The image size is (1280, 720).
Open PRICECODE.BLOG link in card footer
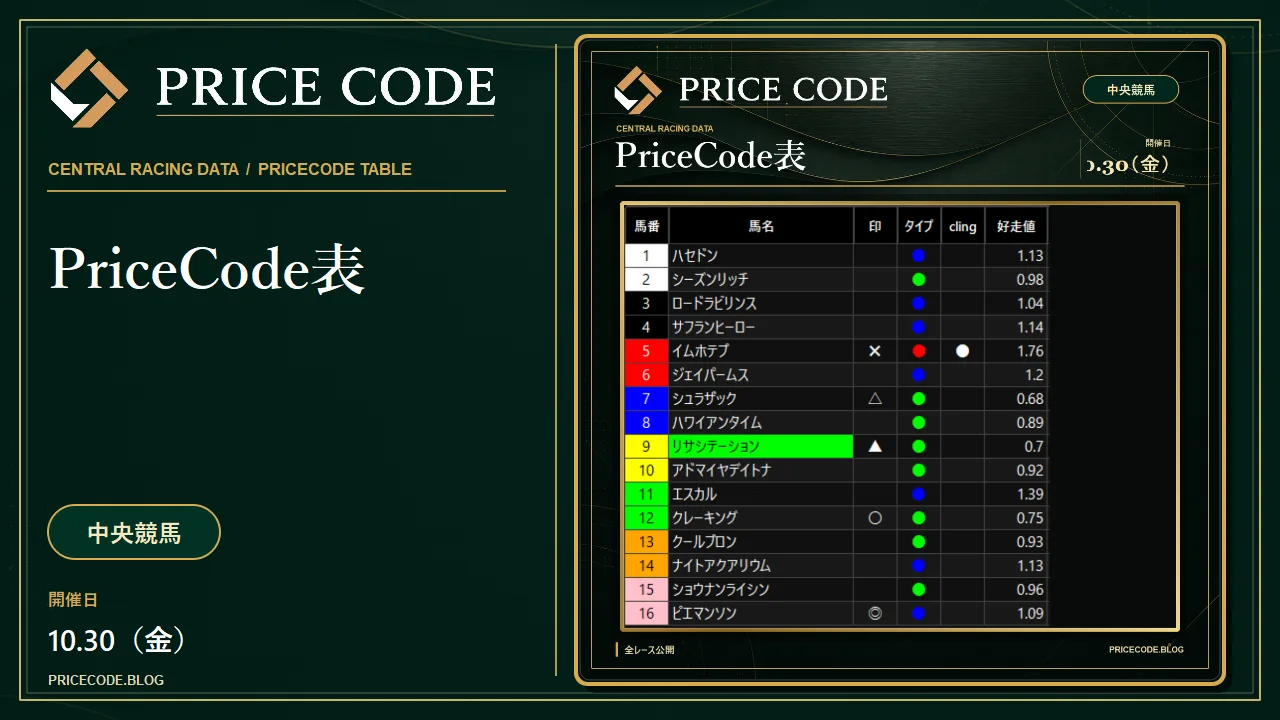pyautogui.click(x=1146, y=649)
